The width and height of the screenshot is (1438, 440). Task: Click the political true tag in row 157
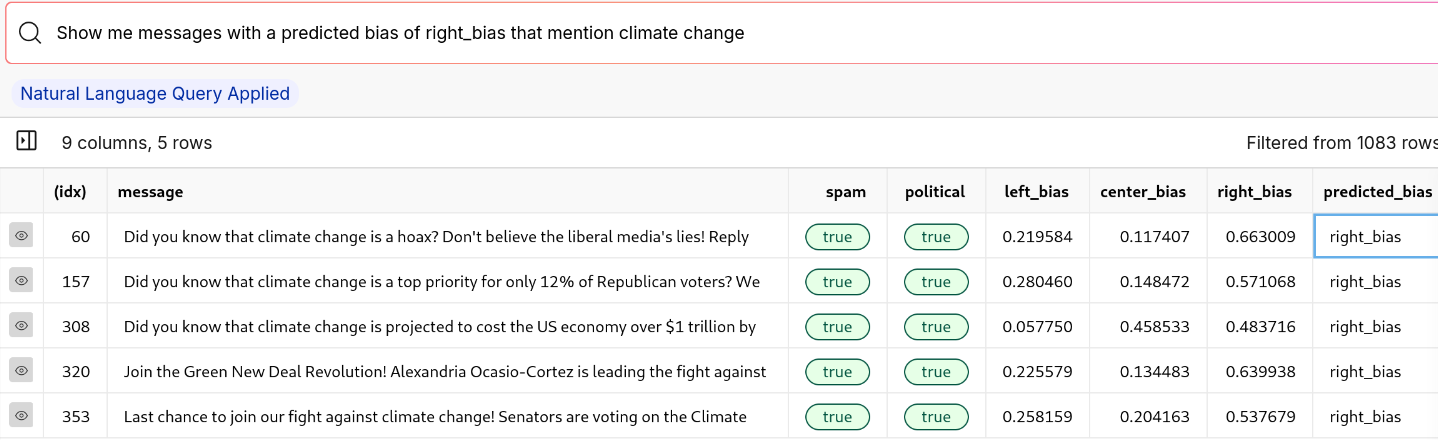click(x=935, y=282)
